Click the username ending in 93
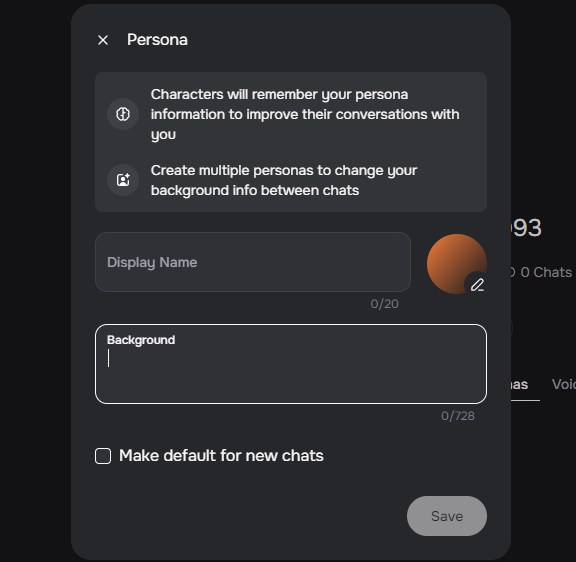This screenshot has height=562, width=576. pyautogui.click(x=526, y=228)
